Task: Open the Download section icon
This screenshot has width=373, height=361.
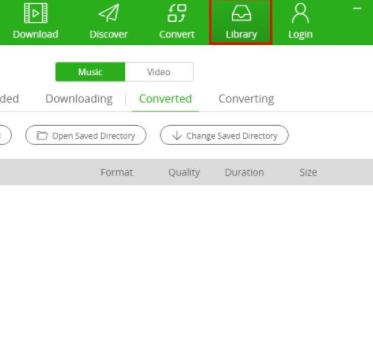Action: click(x=36, y=13)
